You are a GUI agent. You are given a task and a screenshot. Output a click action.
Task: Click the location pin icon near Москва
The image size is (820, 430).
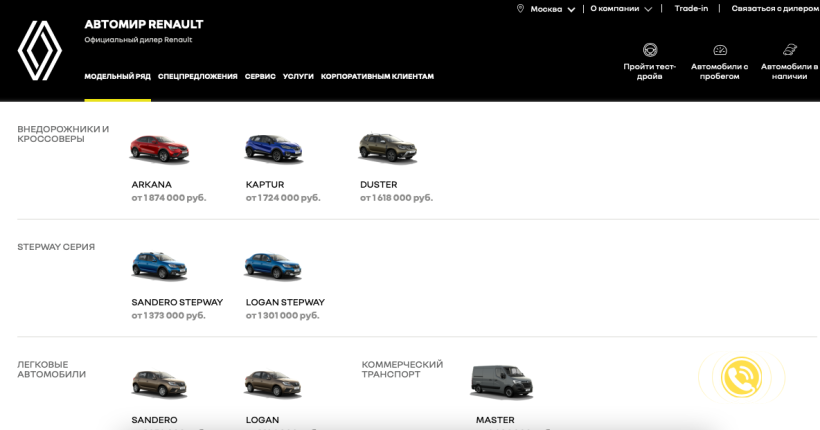[520, 8]
